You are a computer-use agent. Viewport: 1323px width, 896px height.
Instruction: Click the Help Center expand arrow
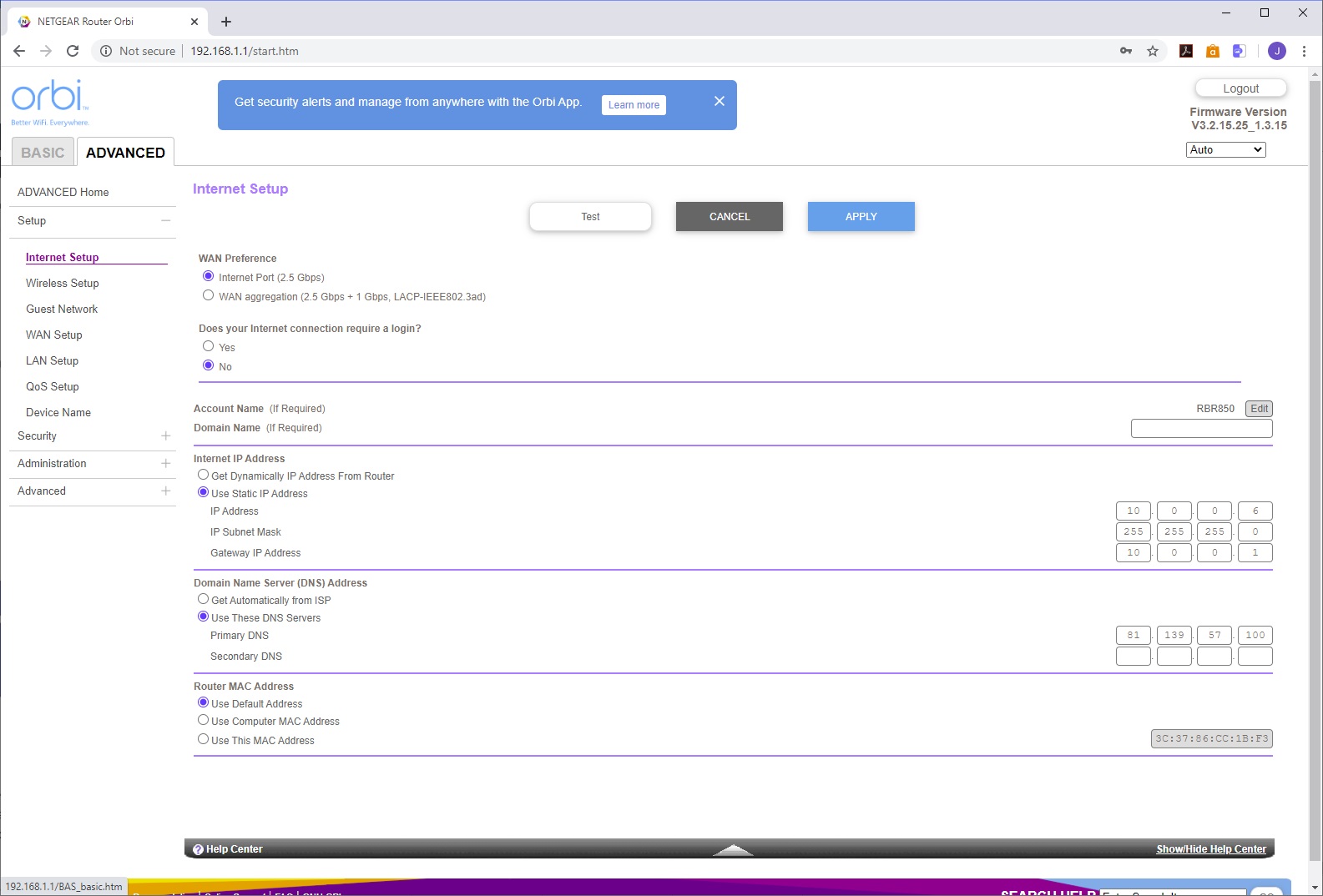coord(734,849)
